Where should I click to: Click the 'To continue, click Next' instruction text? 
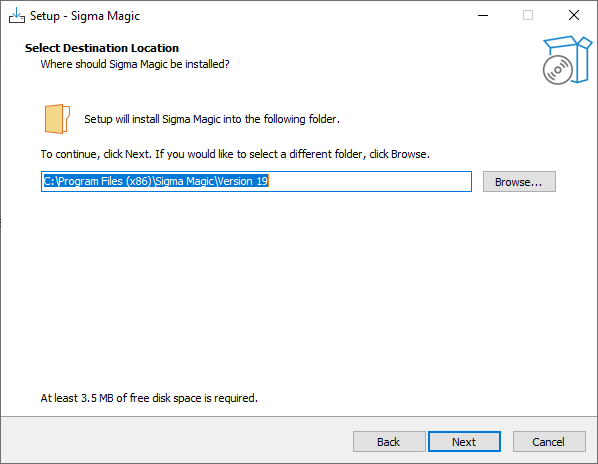pyautogui.click(x=235, y=154)
